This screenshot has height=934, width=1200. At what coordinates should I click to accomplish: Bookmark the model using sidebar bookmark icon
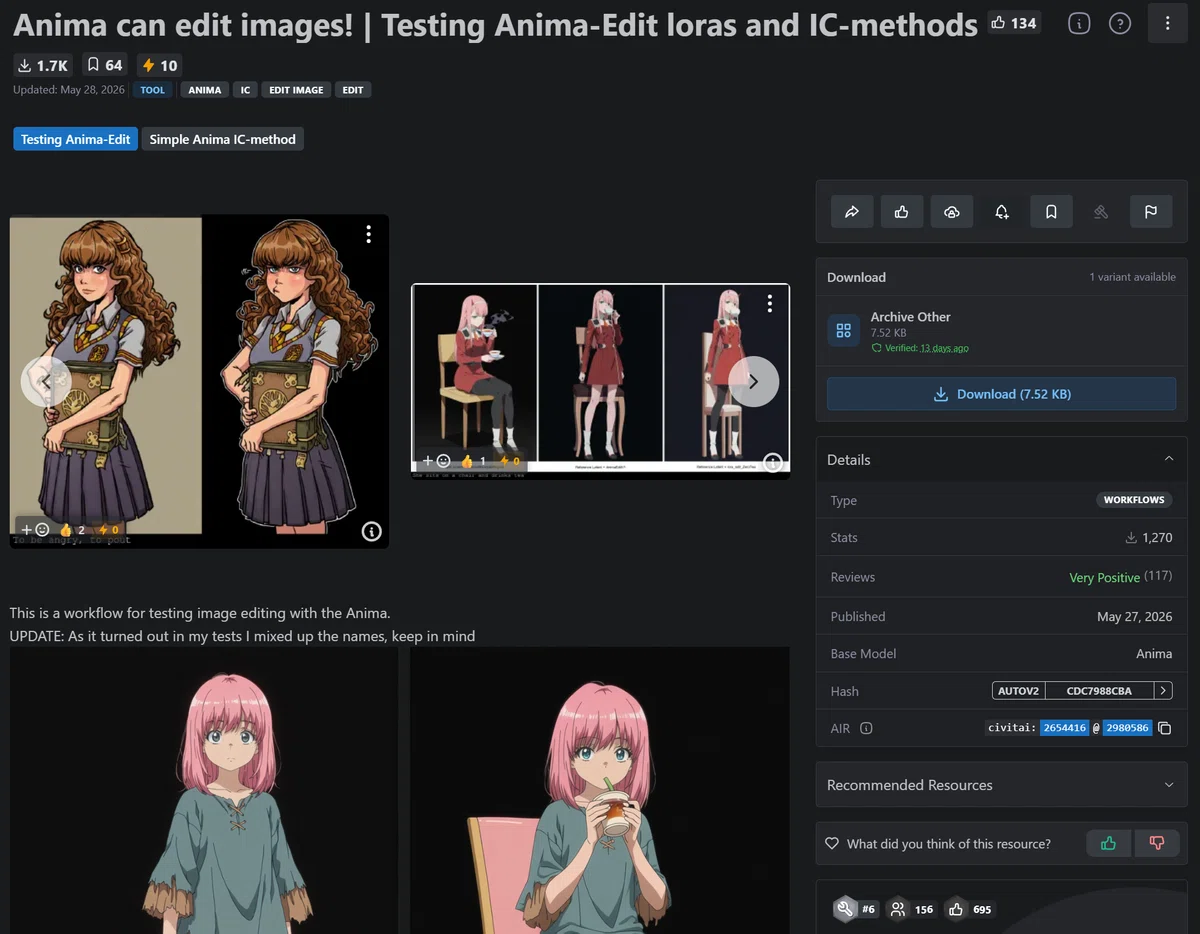(x=1051, y=212)
